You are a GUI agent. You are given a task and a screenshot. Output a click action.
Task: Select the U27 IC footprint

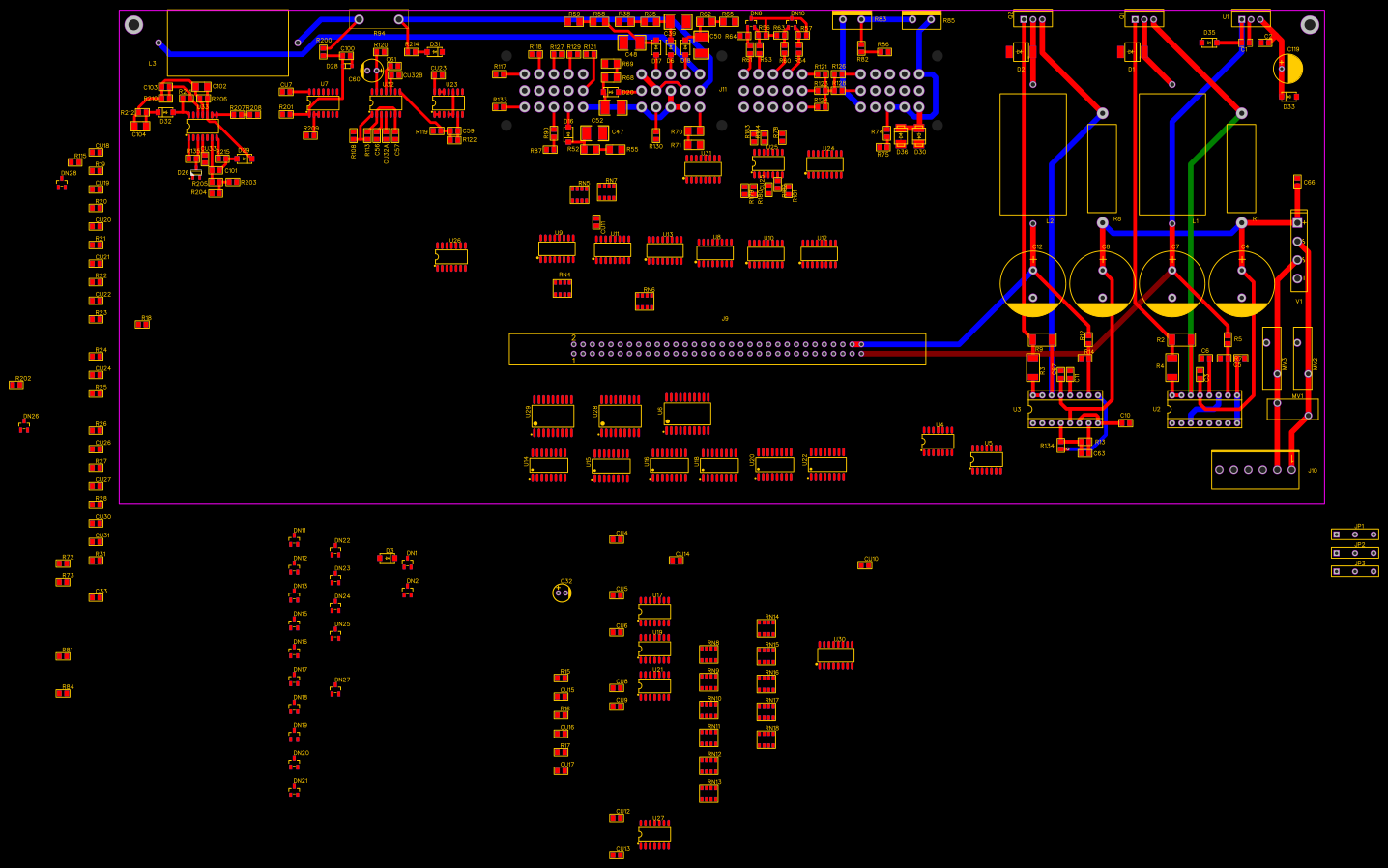654,833
